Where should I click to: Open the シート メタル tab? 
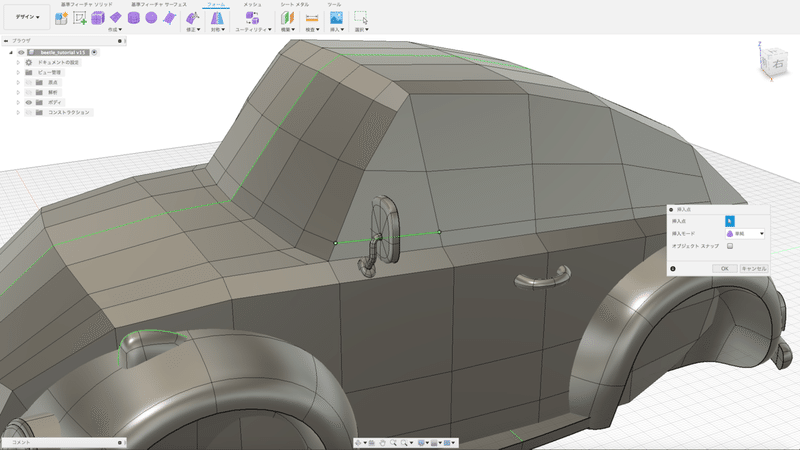click(294, 5)
